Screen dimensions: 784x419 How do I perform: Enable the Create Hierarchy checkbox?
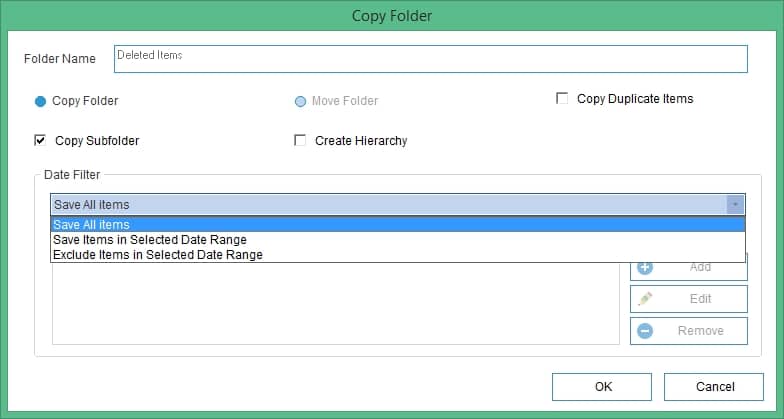(300, 140)
